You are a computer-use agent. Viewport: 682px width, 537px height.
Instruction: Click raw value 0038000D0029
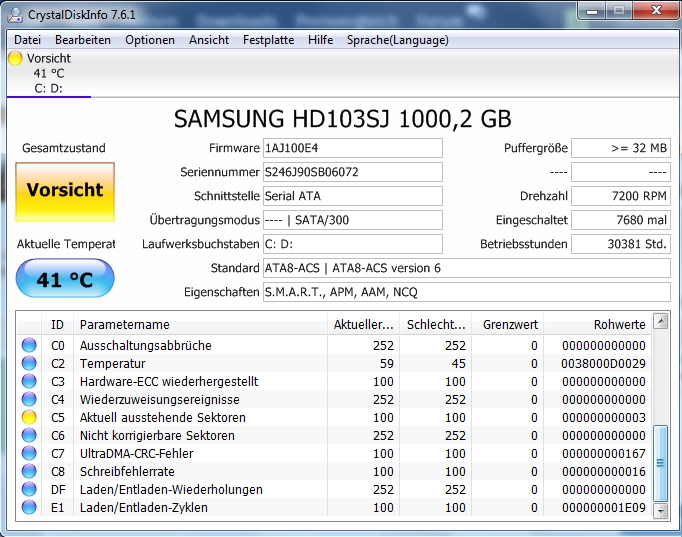pos(603,364)
